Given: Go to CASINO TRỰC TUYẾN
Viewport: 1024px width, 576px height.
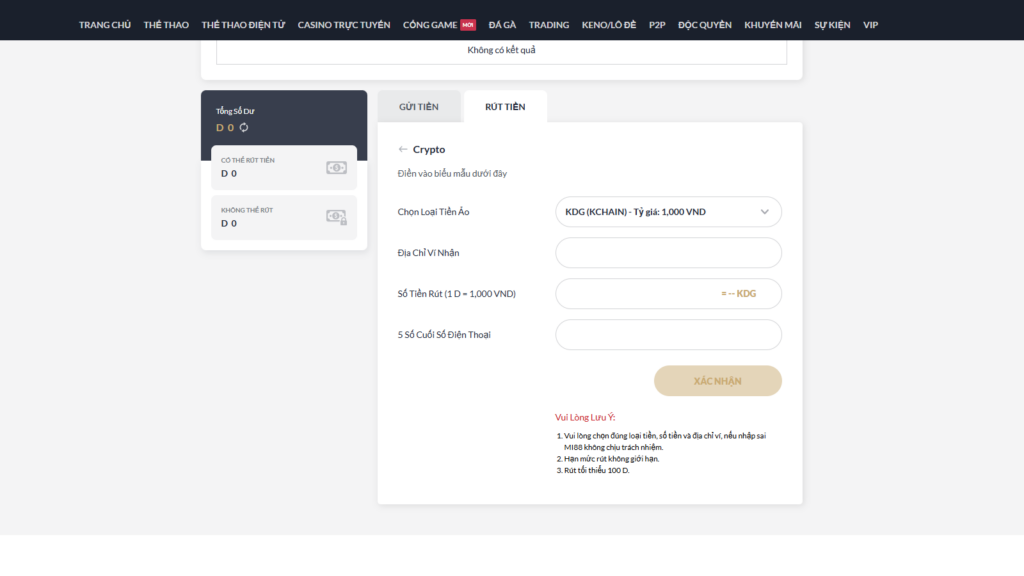Looking at the screenshot, I should [x=344, y=25].
